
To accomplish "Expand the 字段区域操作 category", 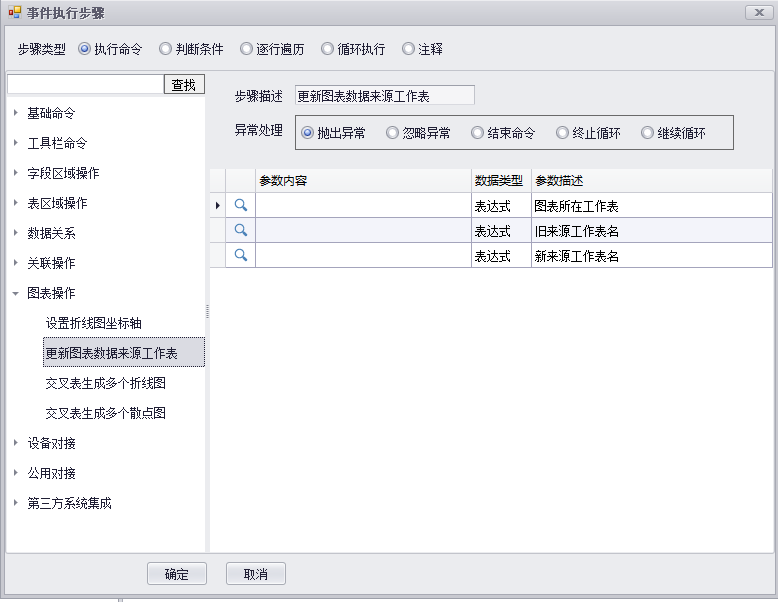I will click(16, 173).
